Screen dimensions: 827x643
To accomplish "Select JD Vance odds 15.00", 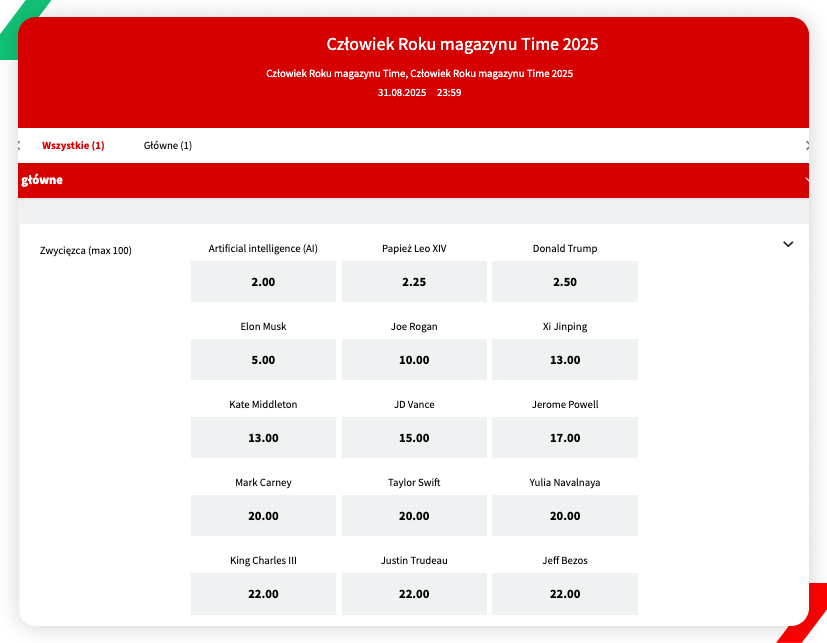I will [414, 438].
